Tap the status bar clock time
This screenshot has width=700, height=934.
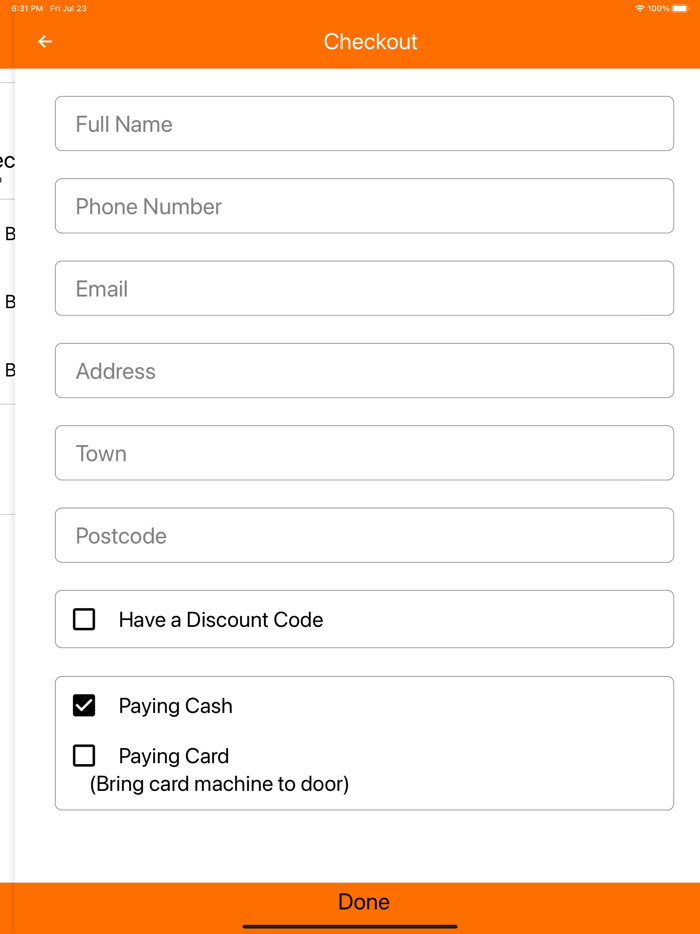[x=27, y=8]
